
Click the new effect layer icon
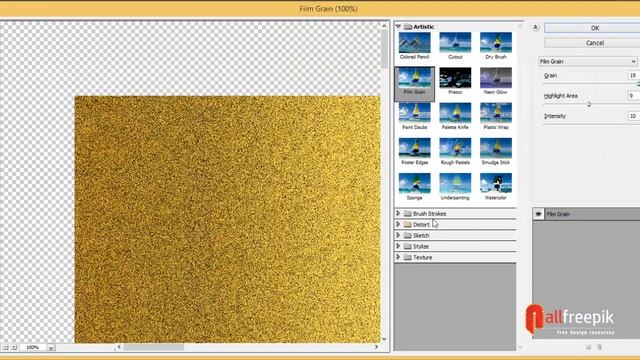click(x=589, y=347)
